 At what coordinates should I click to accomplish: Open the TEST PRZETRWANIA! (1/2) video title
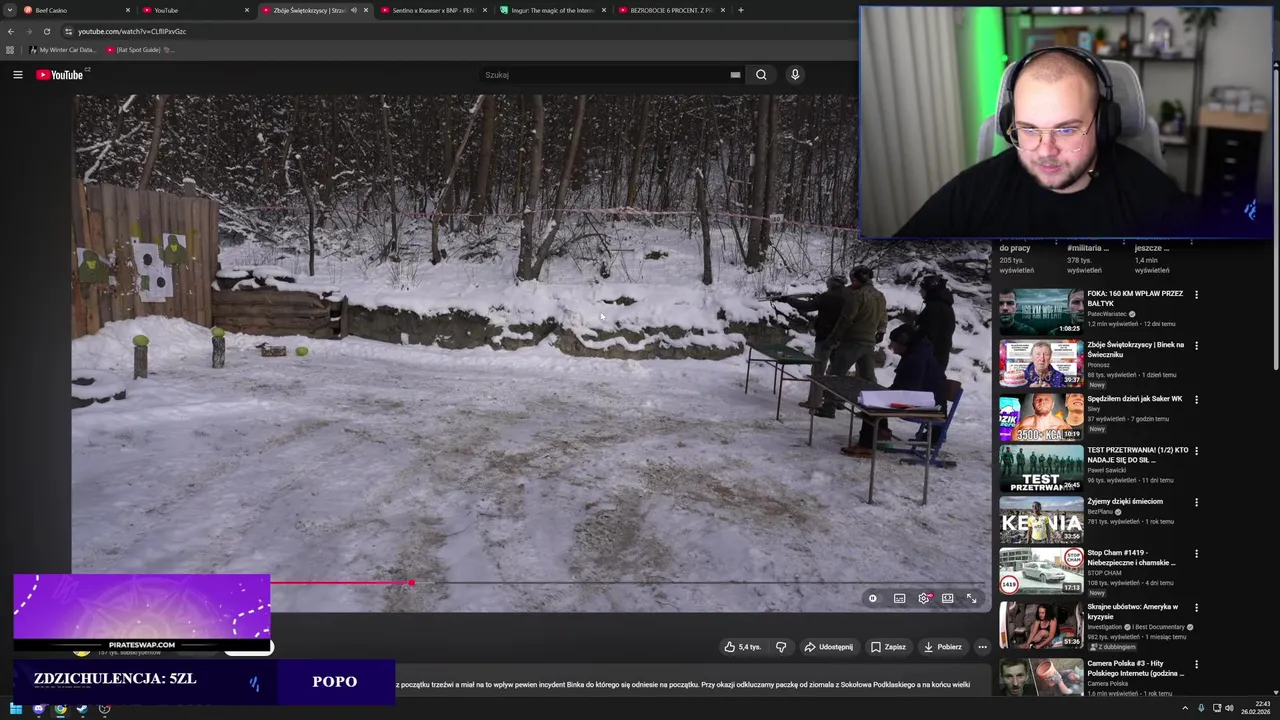tap(1138, 454)
